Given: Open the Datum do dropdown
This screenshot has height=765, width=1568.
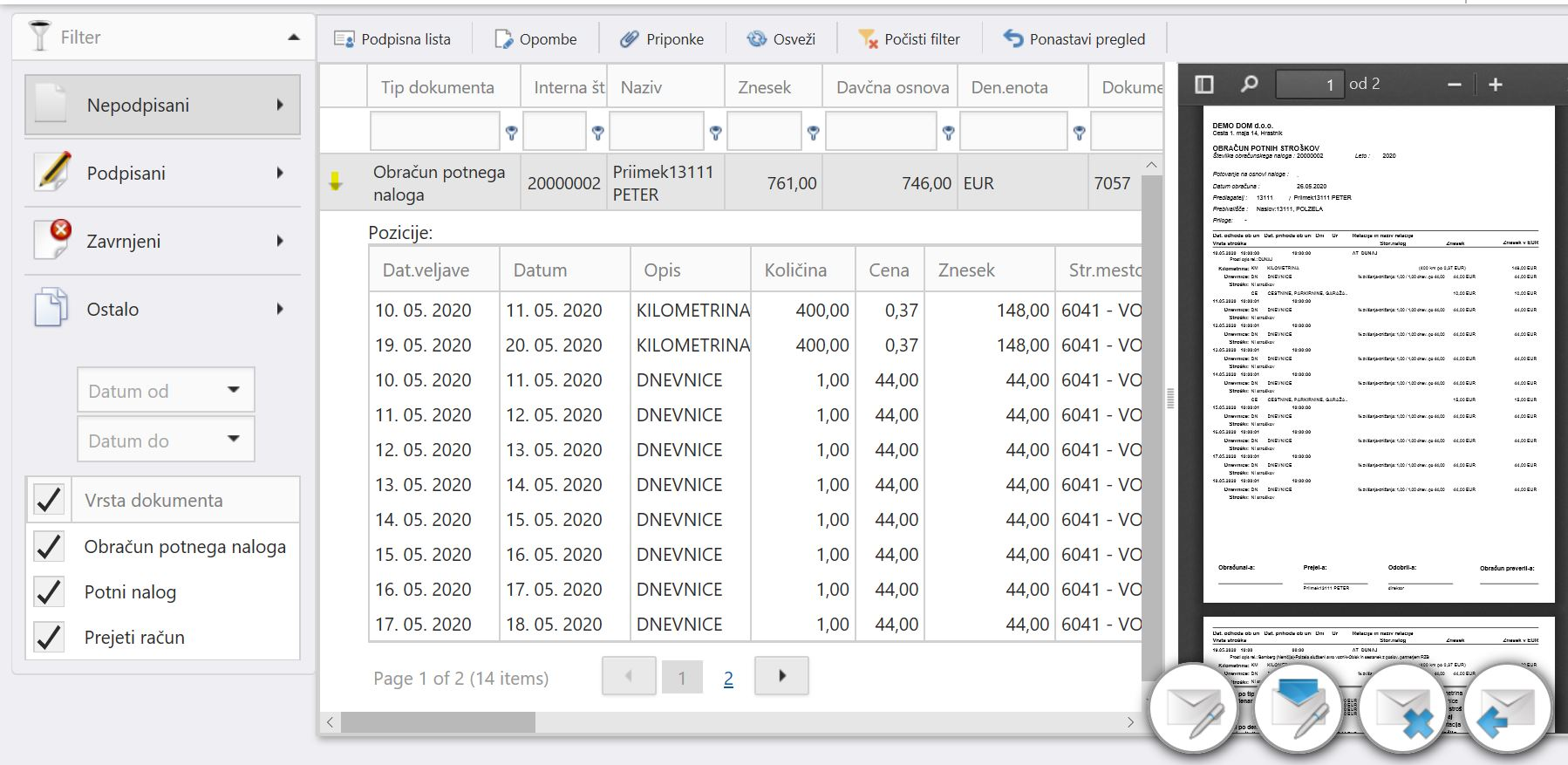Looking at the screenshot, I should click(233, 440).
